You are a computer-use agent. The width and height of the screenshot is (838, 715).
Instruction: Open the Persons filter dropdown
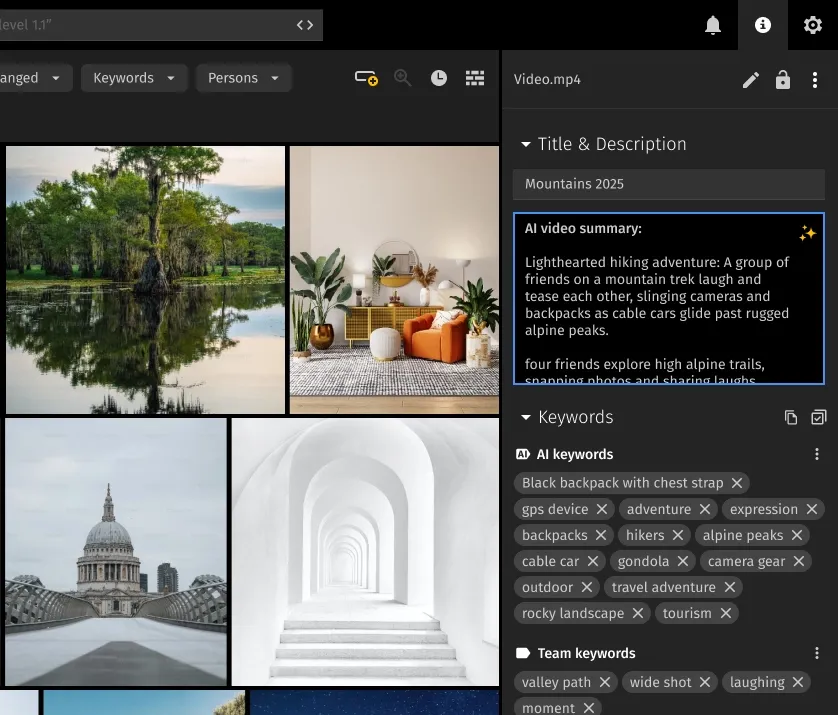(243, 78)
